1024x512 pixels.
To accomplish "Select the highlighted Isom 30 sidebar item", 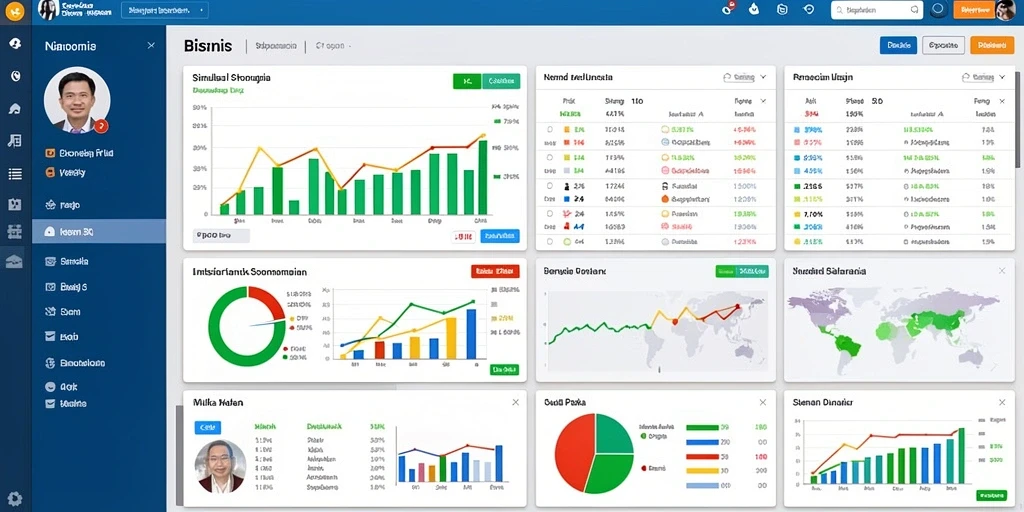I will [x=99, y=231].
